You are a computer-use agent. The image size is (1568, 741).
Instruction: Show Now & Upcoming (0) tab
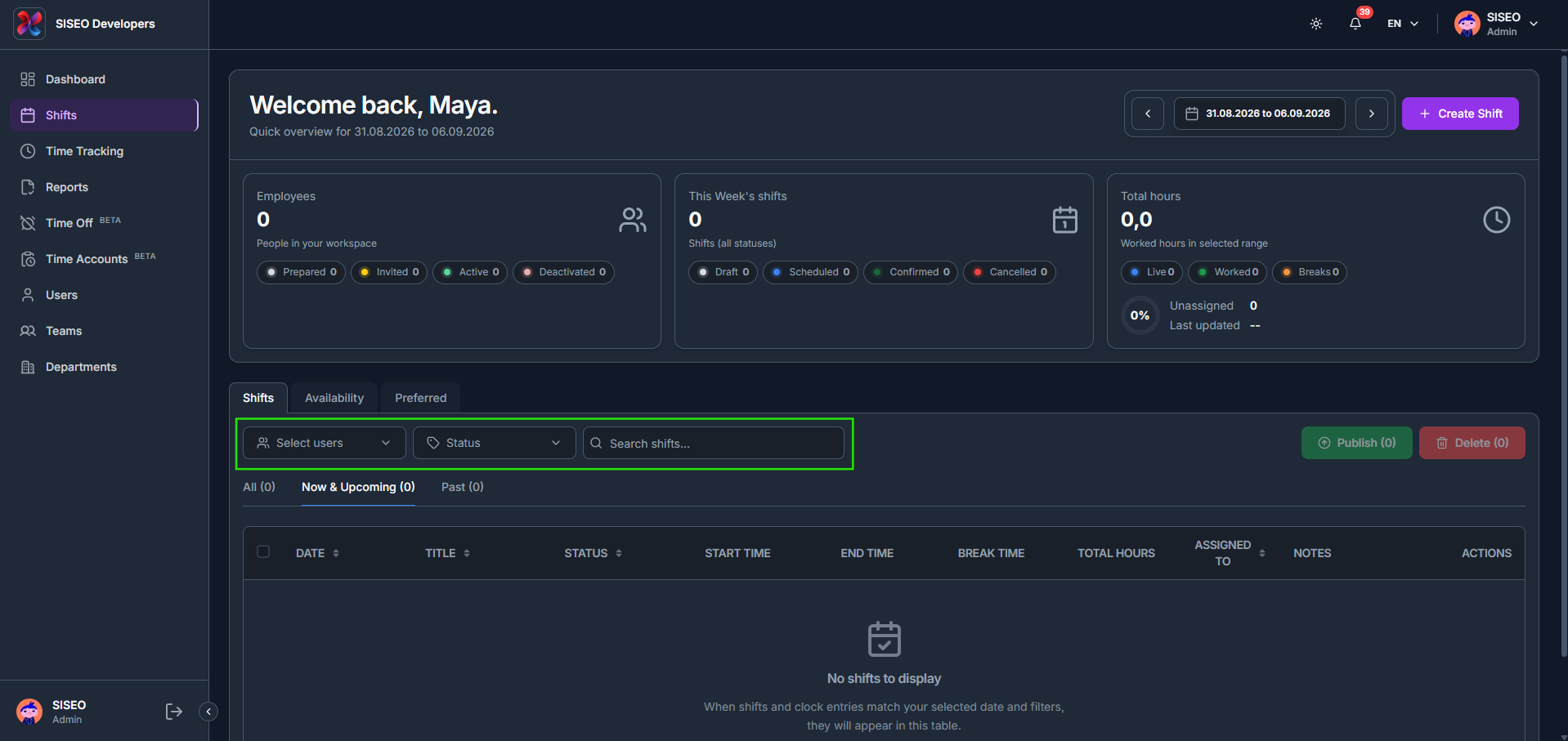pos(358,487)
